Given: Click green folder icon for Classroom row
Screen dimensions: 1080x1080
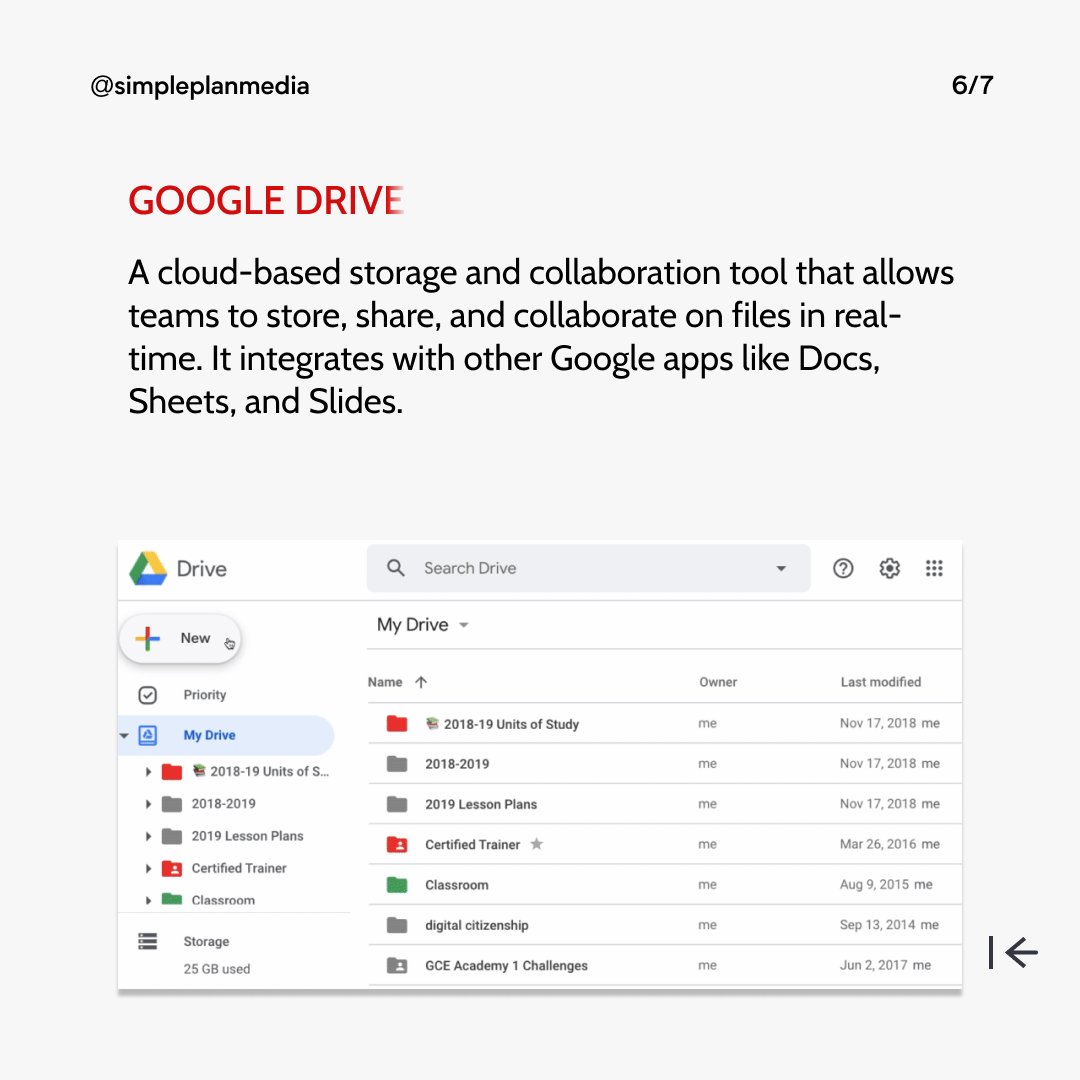Looking at the screenshot, I should pyautogui.click(x=397, y=884).
